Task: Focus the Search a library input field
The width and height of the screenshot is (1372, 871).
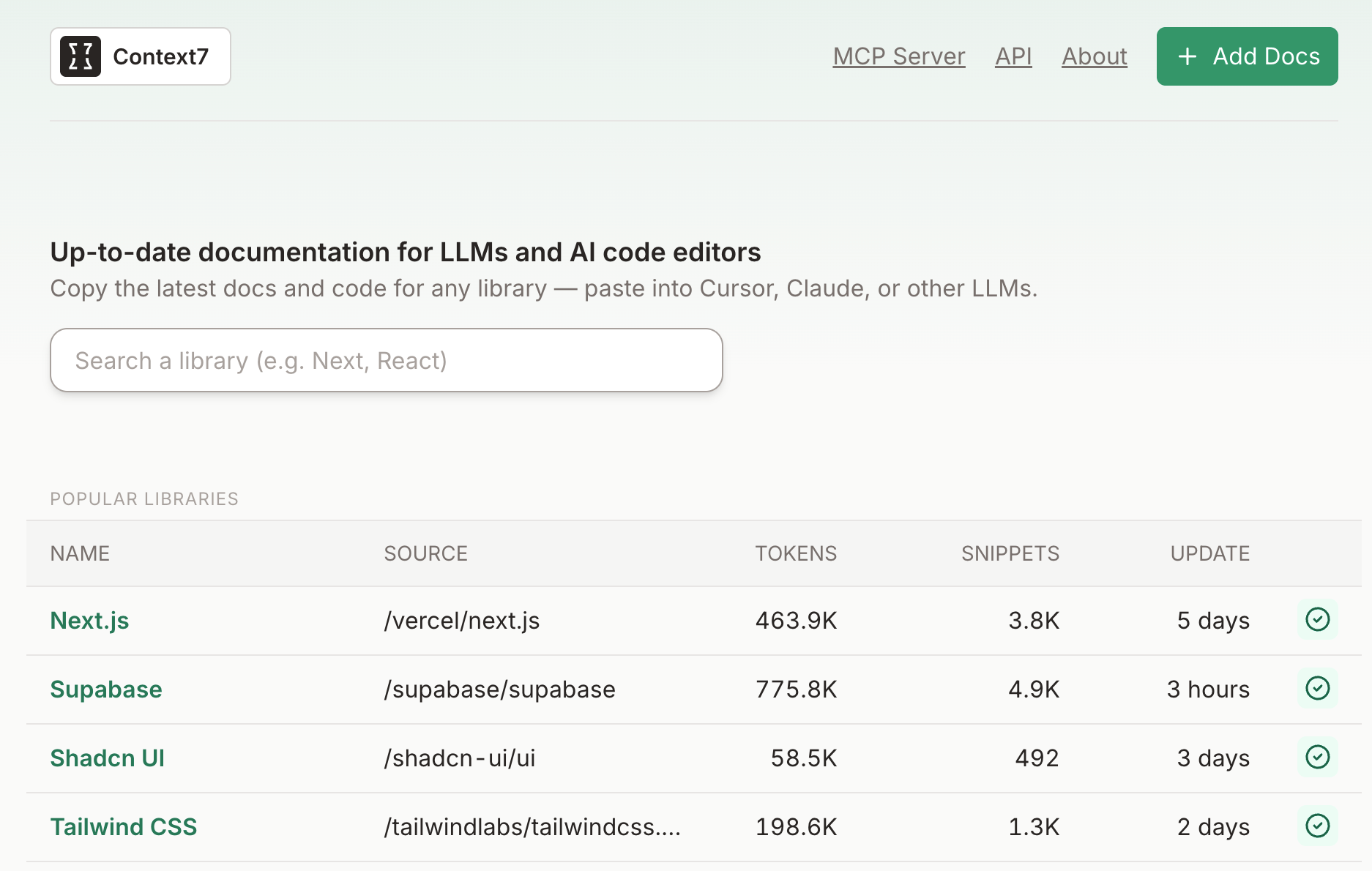Action: point(387,360)
